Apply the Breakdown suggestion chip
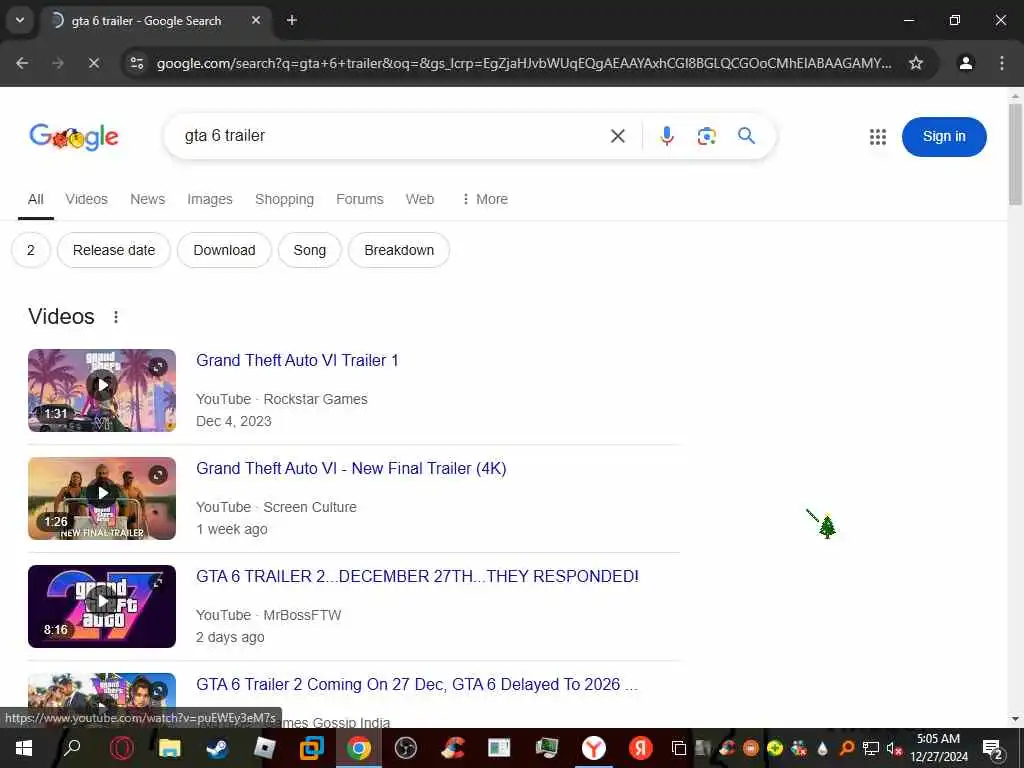 [399, 250]
